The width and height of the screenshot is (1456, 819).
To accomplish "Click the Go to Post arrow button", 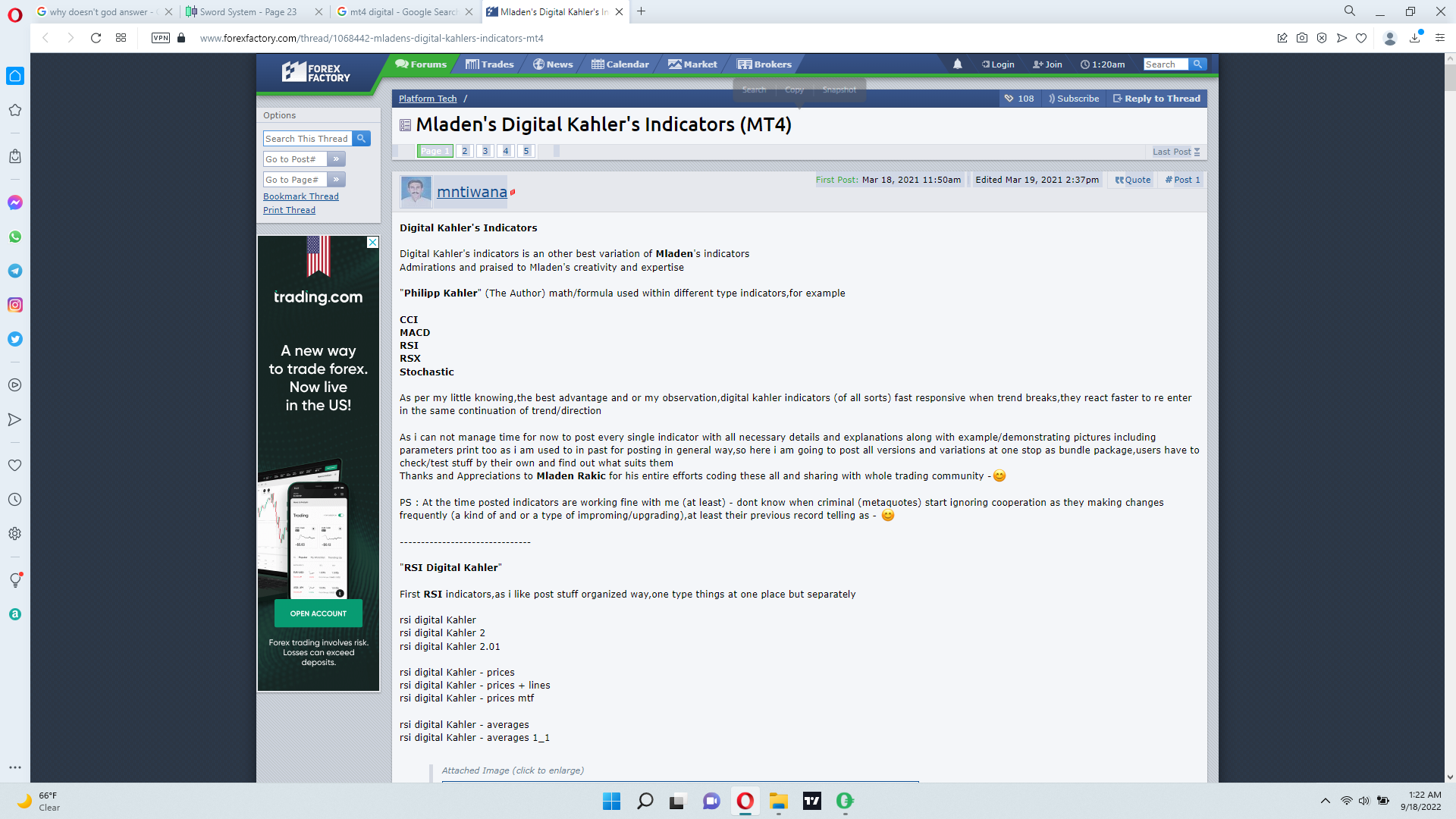I will tap(336, 159).
